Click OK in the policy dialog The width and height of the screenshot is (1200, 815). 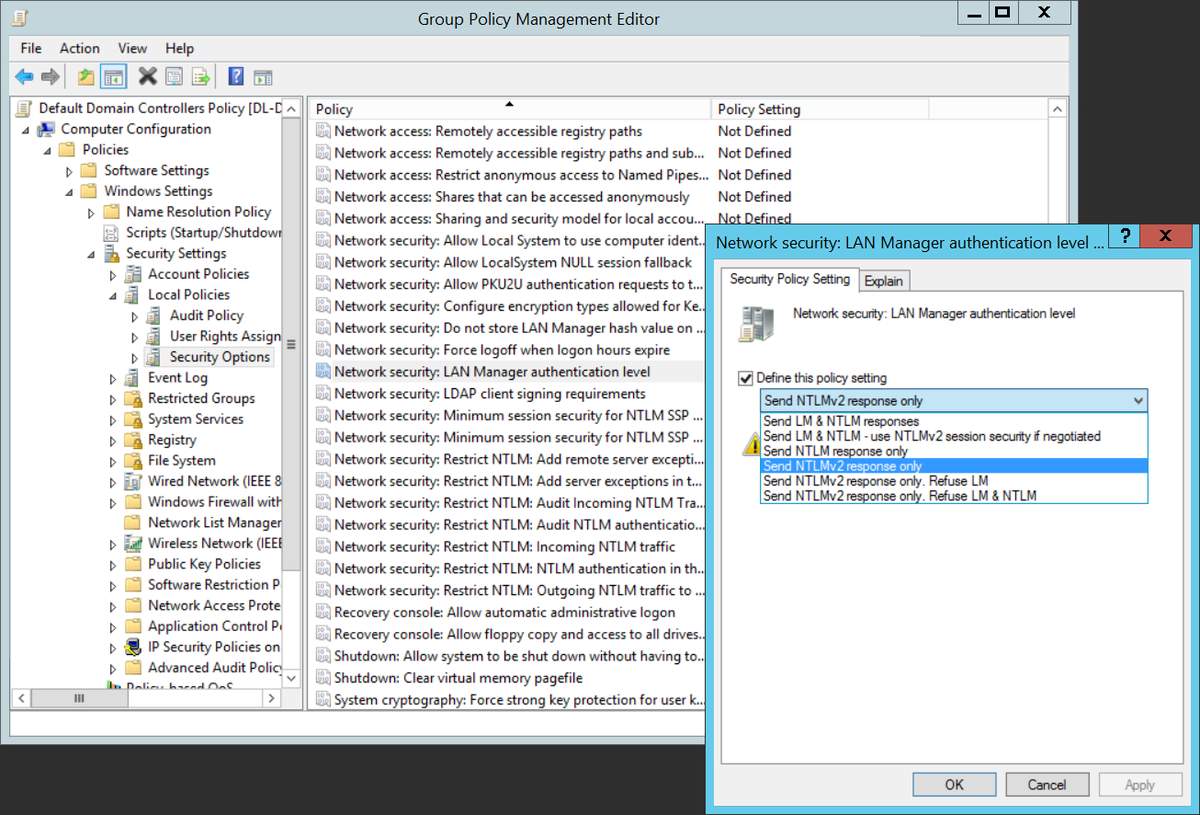point(954,785)
